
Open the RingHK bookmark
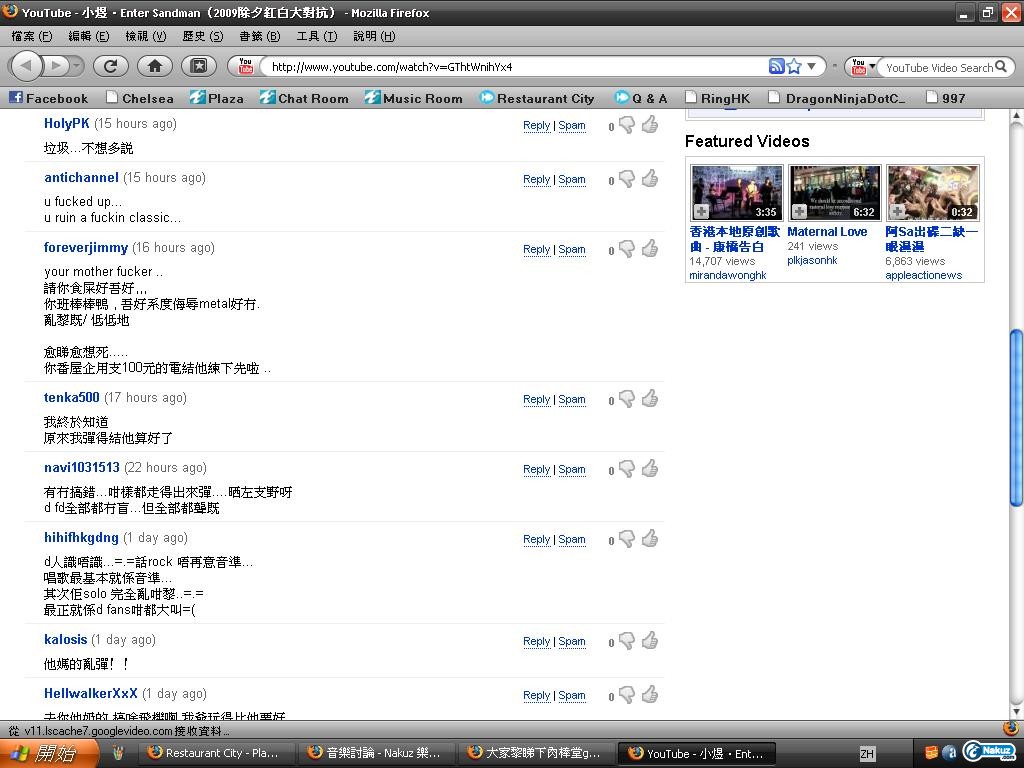pos(717,98)
